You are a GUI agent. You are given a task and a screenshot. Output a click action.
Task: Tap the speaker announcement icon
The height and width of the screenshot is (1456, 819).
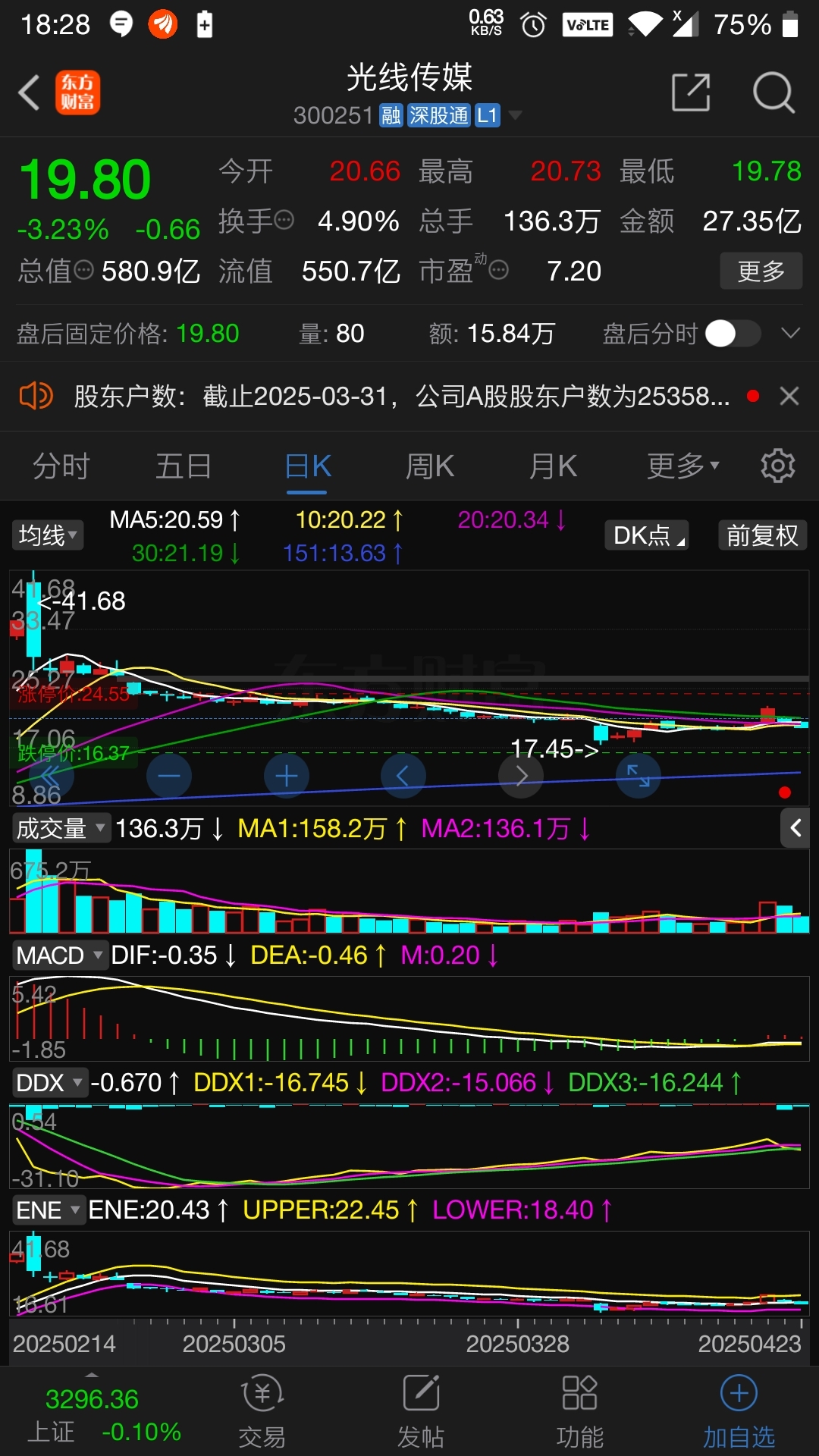point(36,396)
